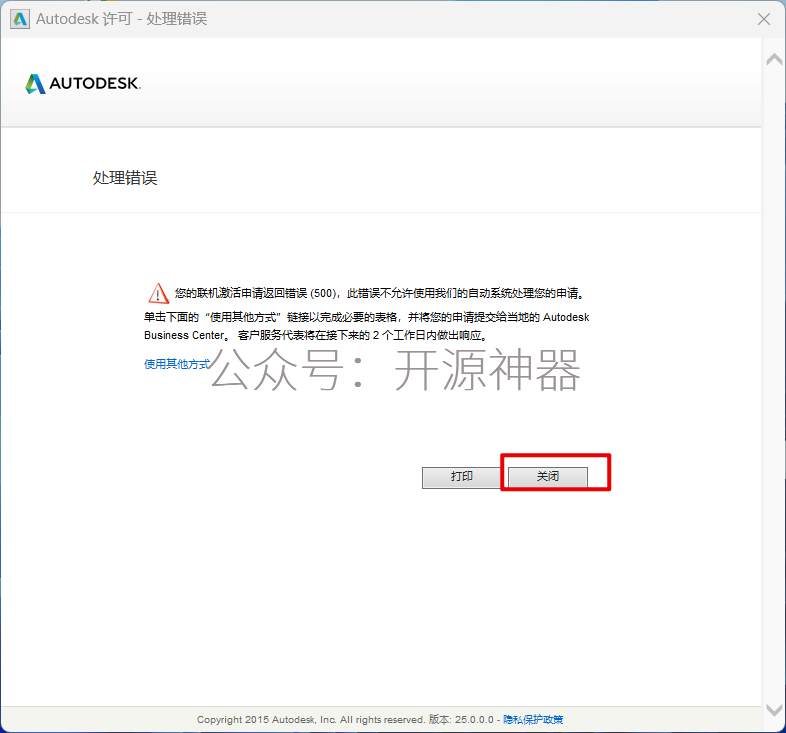
Task: Click the 处理错误 heading text
Action: [125, 178]
